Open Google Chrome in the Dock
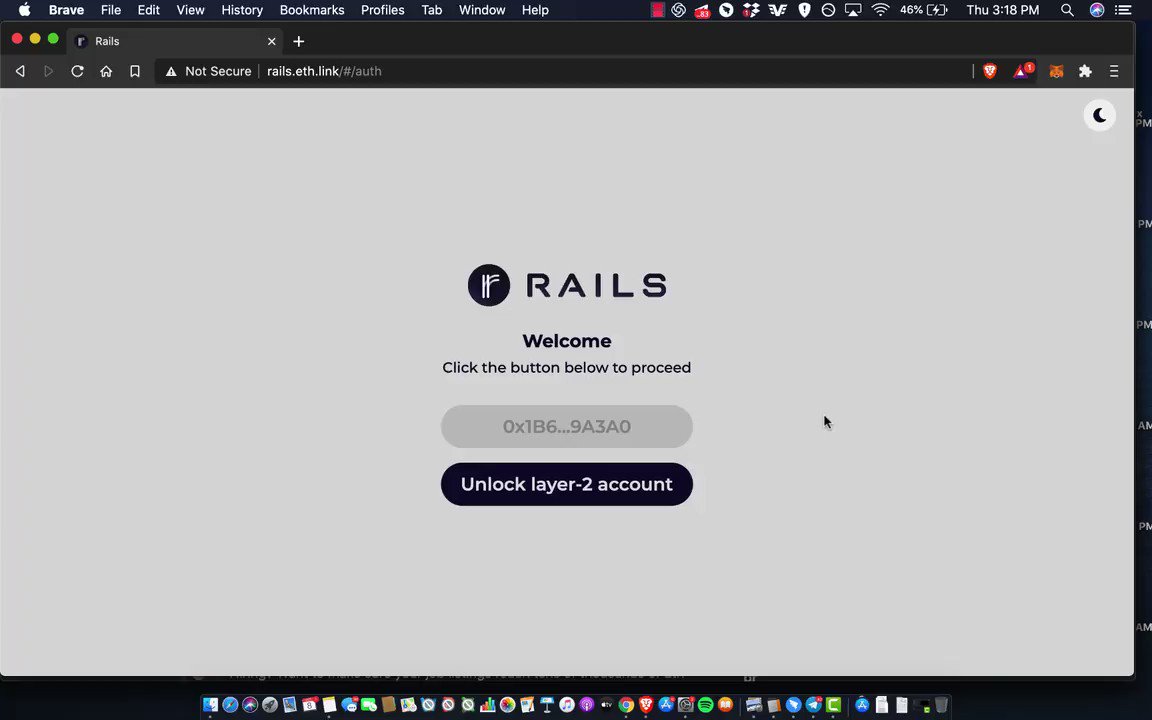Image resolution: width=1152 pixels, height=720 pixels. pos(626,705)
